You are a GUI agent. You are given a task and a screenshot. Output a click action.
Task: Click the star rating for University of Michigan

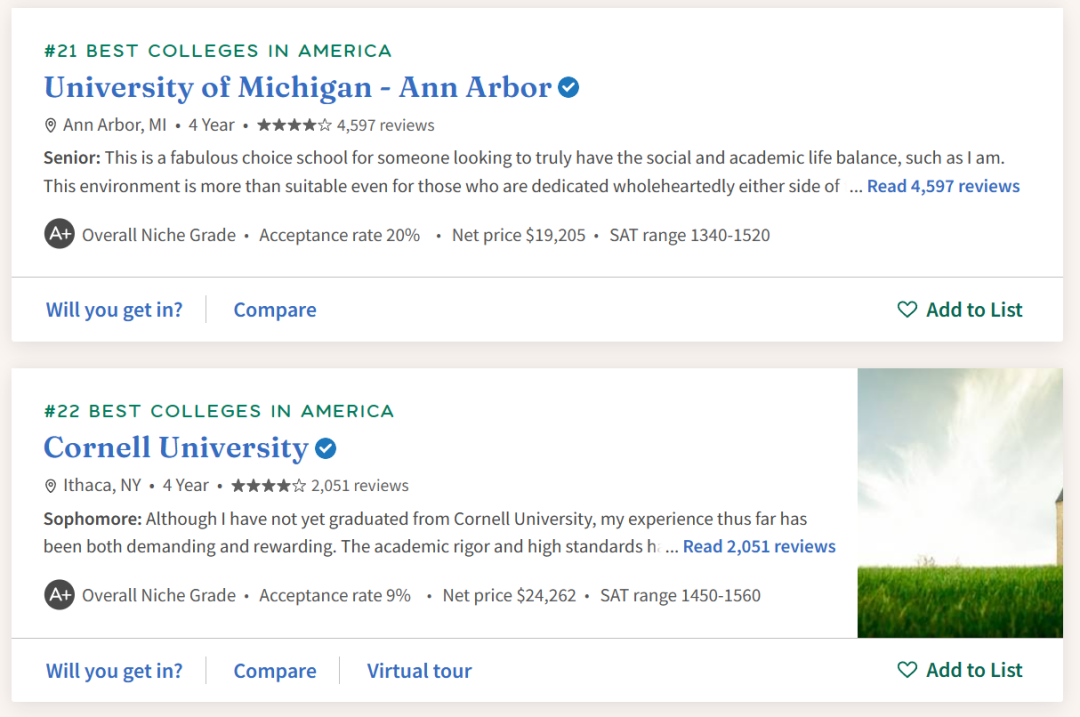click(294, 125)
